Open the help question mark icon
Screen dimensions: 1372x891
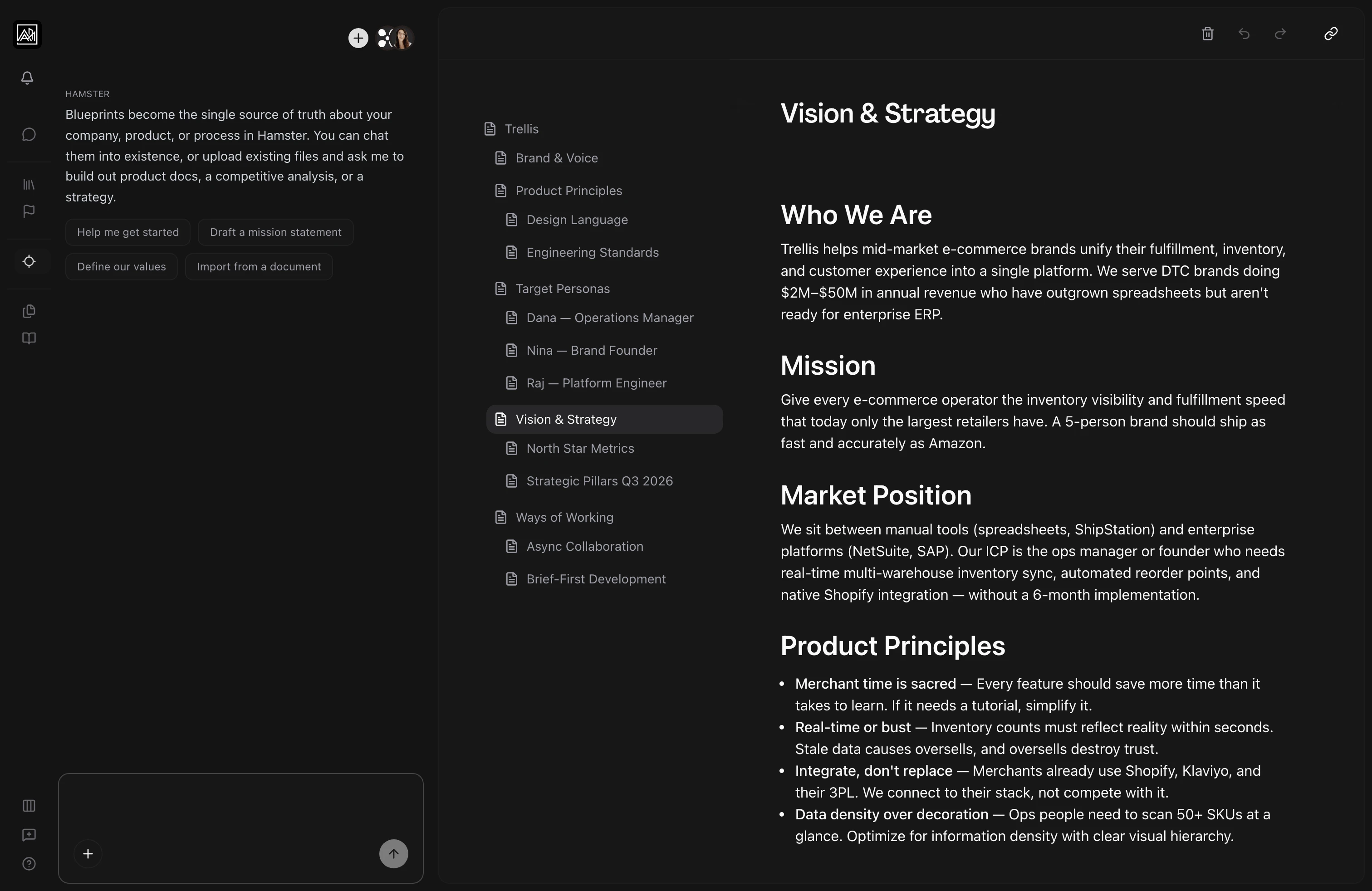pyautogui.click(x=29, y=863)
